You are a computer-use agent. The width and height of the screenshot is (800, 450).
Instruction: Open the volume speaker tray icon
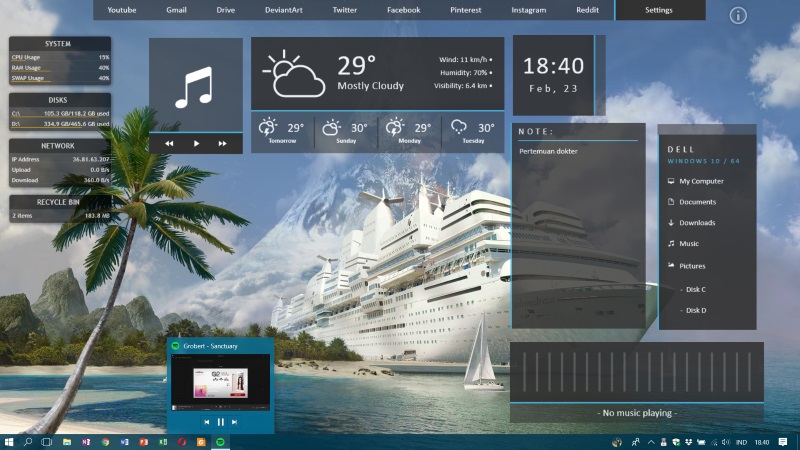(726, 442)
